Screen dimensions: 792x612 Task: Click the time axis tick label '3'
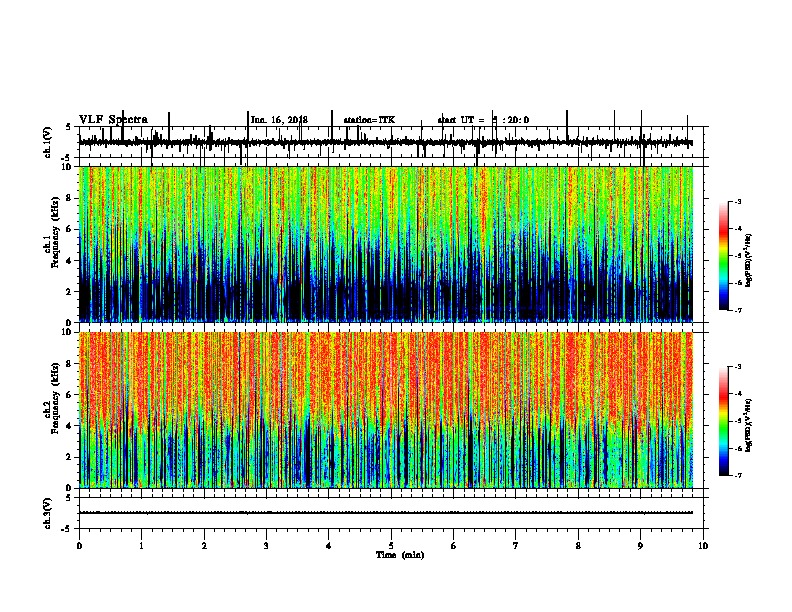coord(266,546)
